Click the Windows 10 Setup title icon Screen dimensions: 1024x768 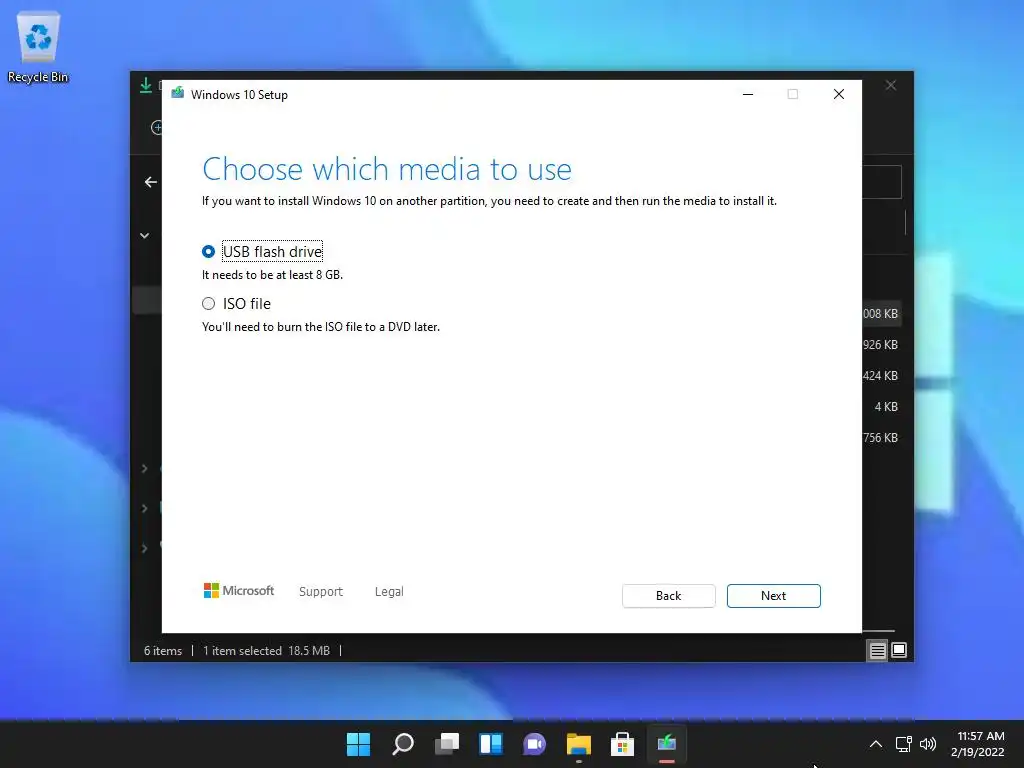(x=178, y=93)
